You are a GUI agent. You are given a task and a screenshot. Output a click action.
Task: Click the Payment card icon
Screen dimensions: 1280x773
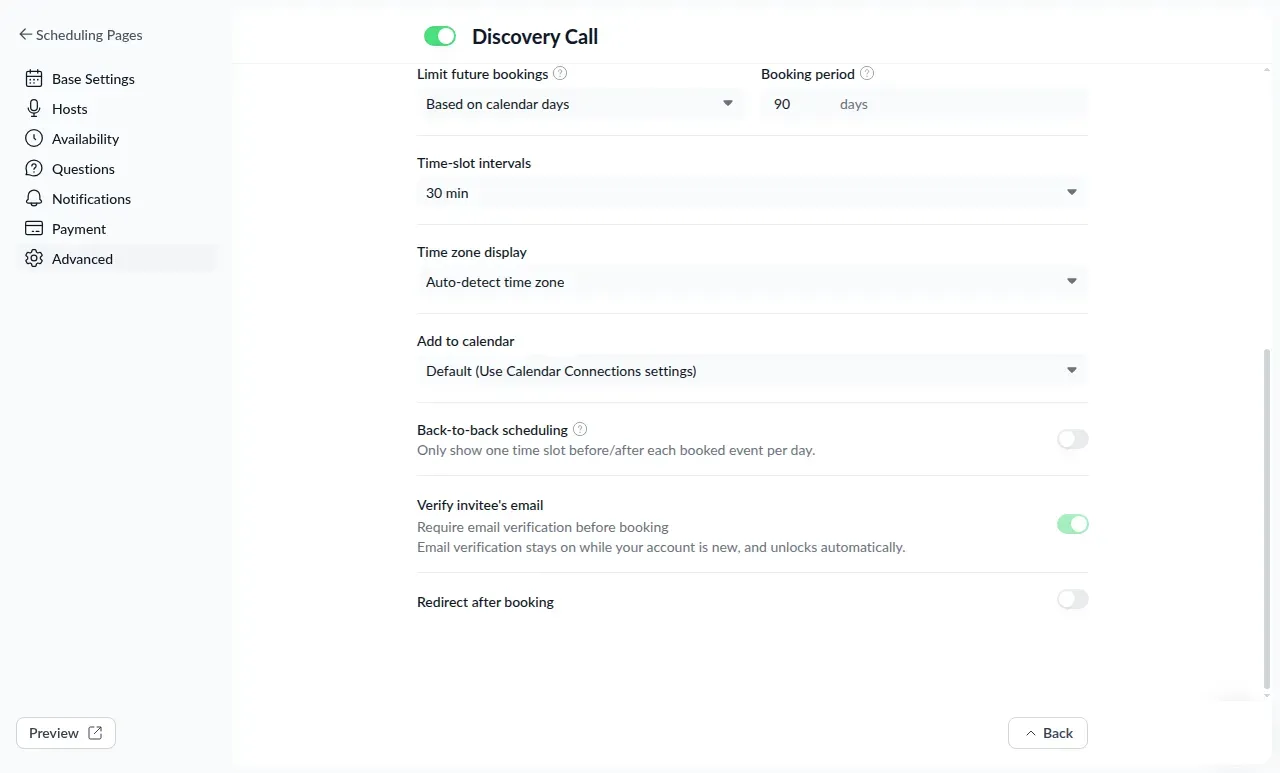click(x=34, y=229)
